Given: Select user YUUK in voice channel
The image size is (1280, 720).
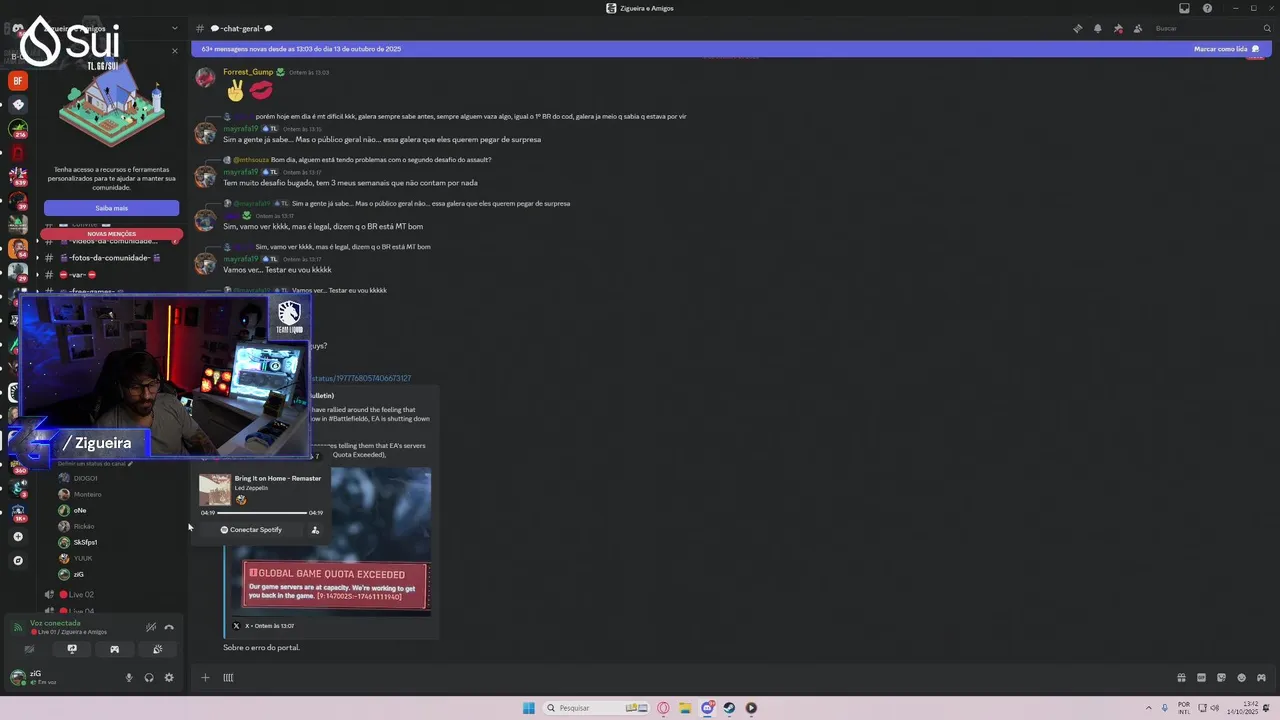Looking at the screenshot, I should 82,558.
